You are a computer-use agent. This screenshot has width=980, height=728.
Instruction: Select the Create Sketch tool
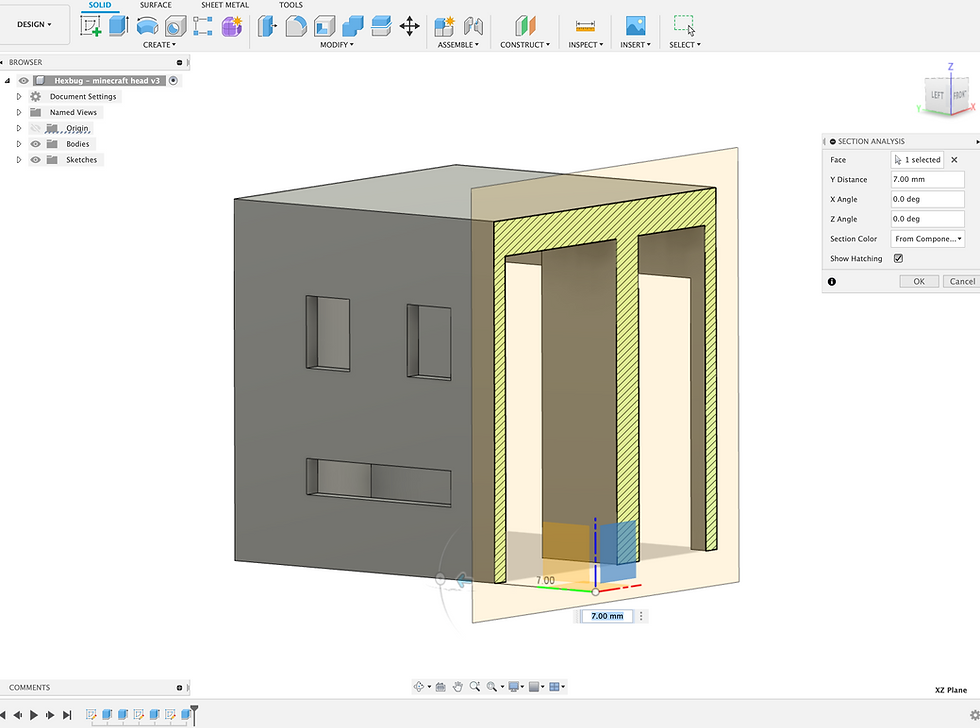coord(92,24)
